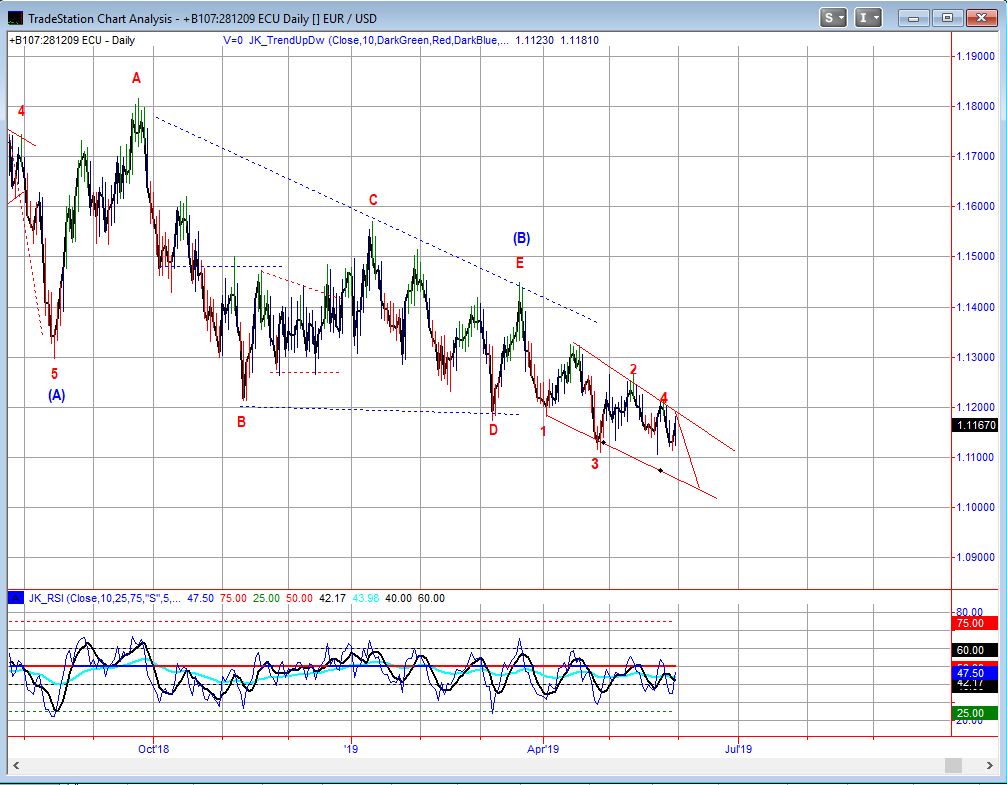Select the red wave label 'A' at the chart peak

[136, 78]
